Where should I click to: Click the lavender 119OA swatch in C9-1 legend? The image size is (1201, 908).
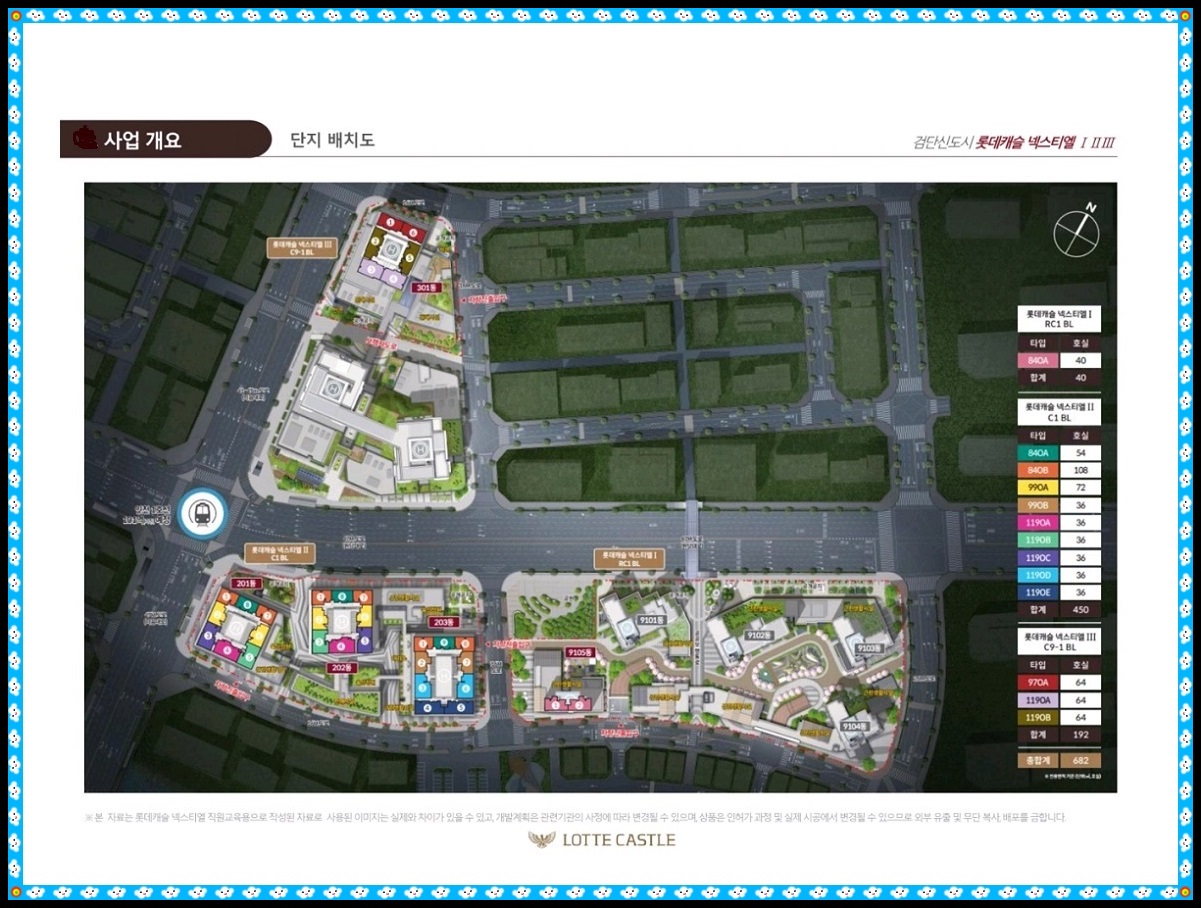click(1039, 699)
